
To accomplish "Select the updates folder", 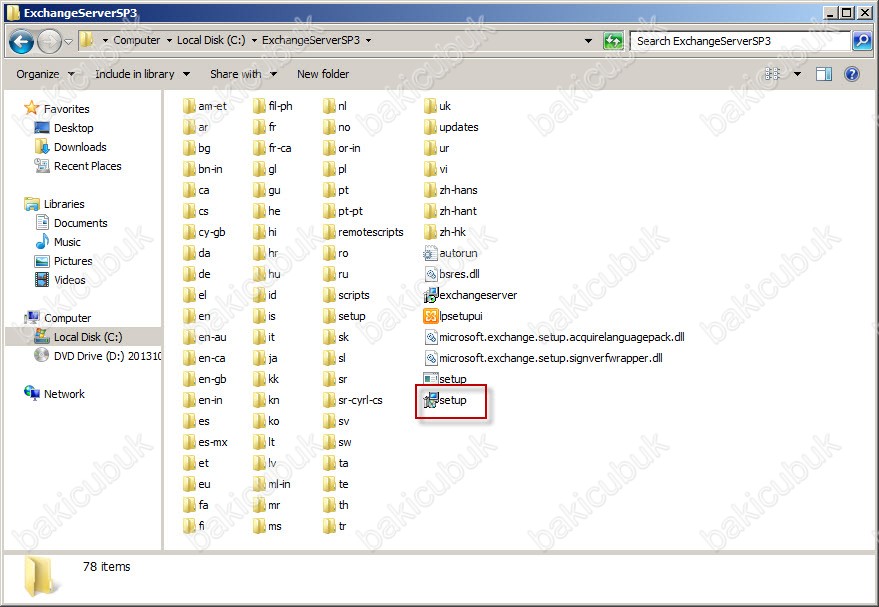I will coord(451,127).
